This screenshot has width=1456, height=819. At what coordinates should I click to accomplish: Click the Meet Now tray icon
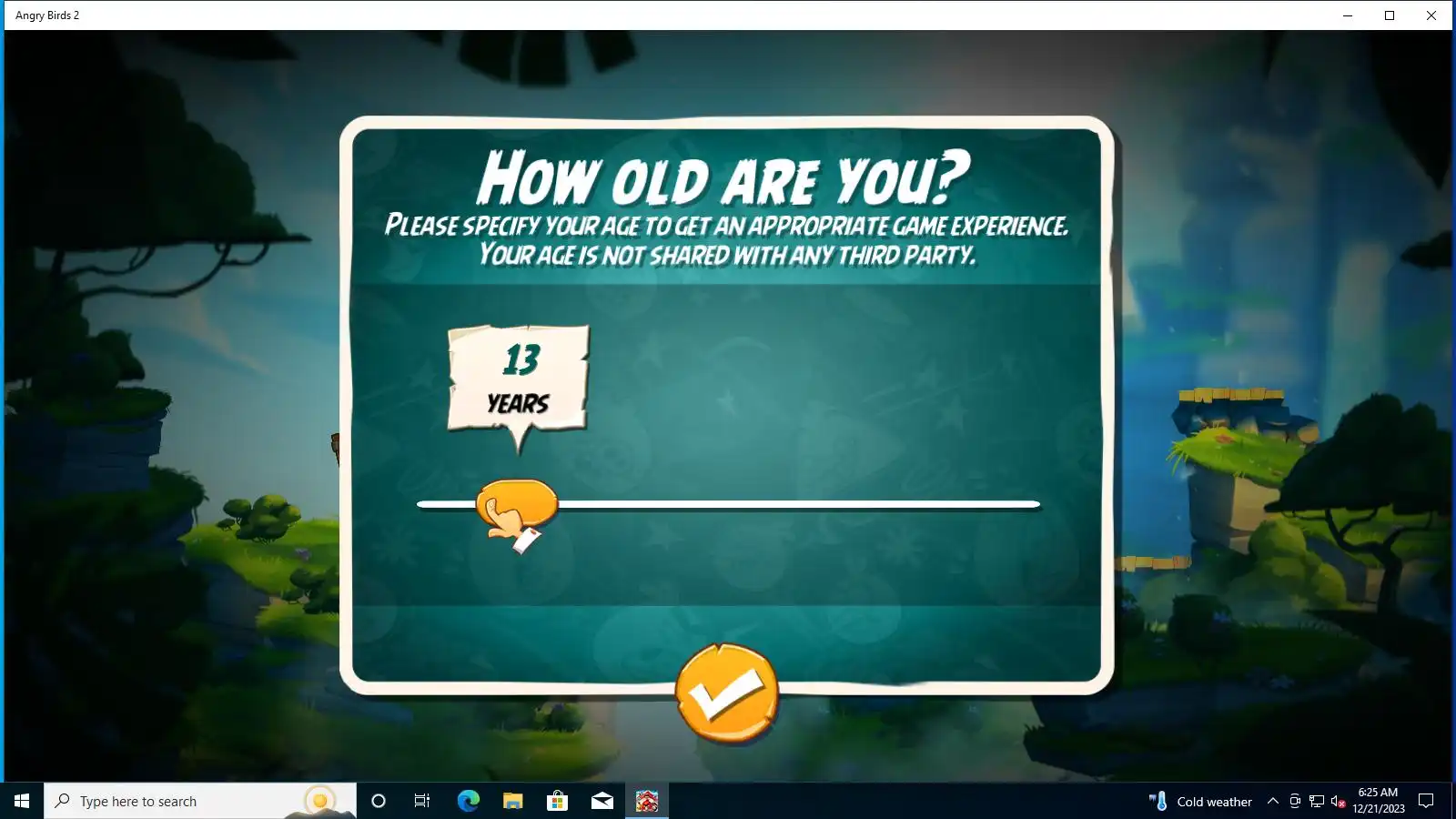[1295, 801]
